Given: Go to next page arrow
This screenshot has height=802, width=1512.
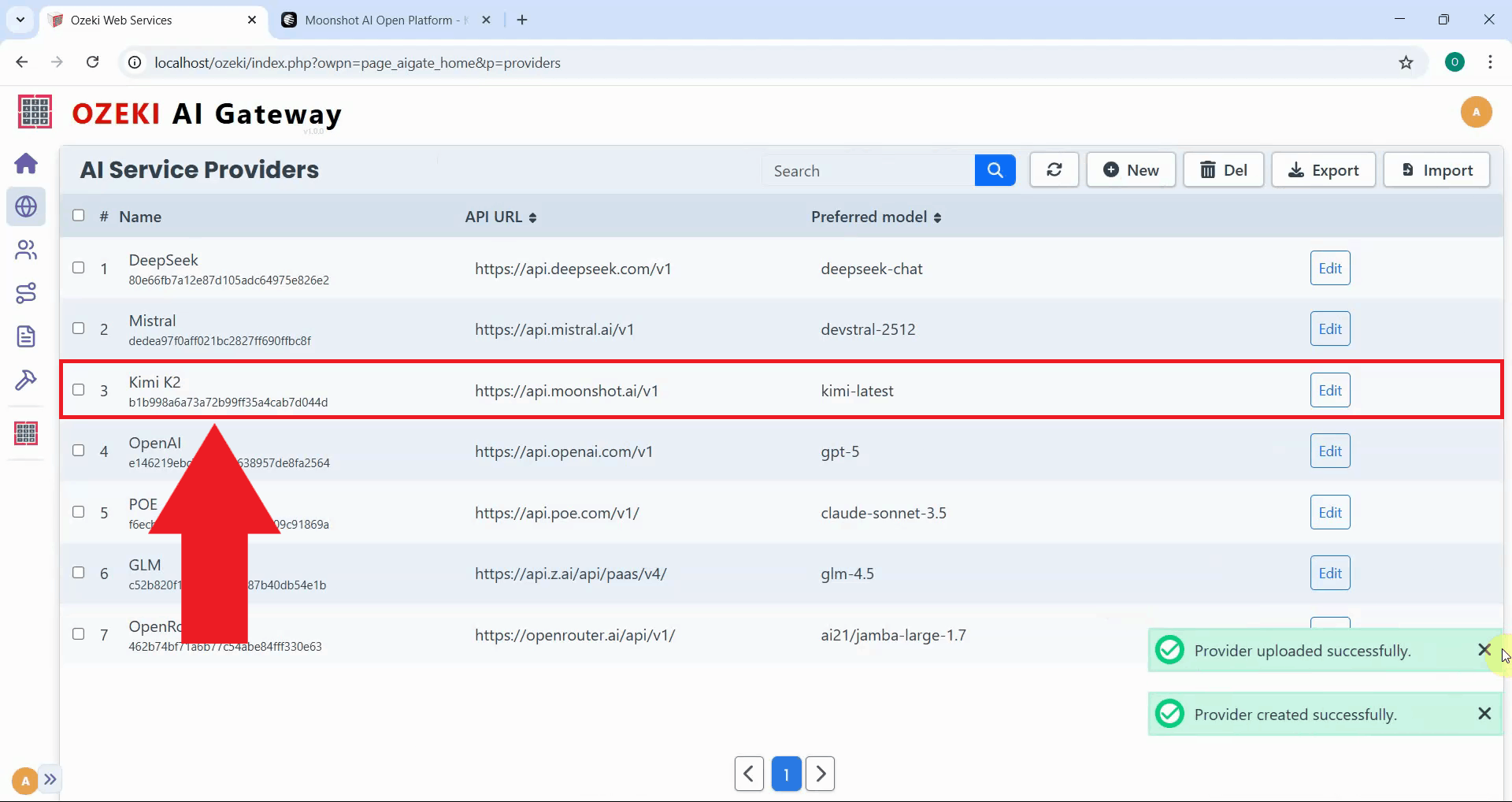Looking at the screenshot, I should coord(820,774).
